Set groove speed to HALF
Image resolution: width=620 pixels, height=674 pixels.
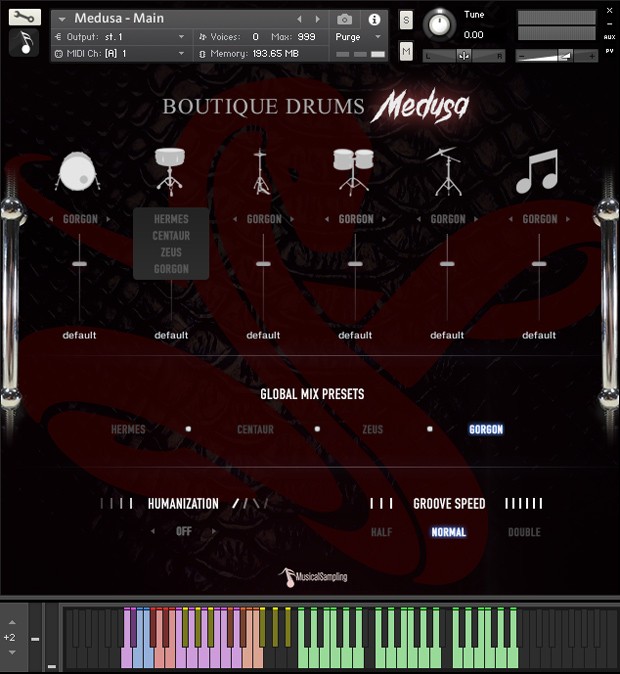[381, 532]
